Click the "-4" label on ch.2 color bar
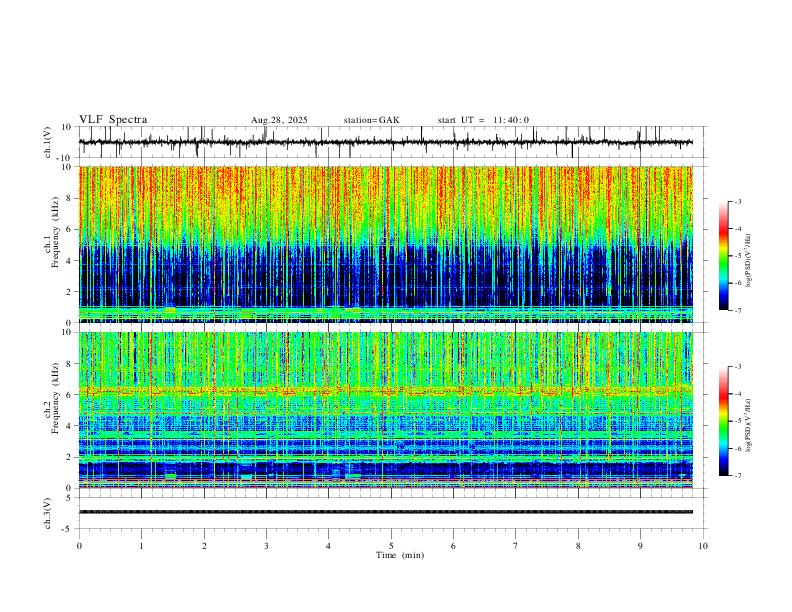This screenshot has height=612, width=792. (x=738, y=394)
